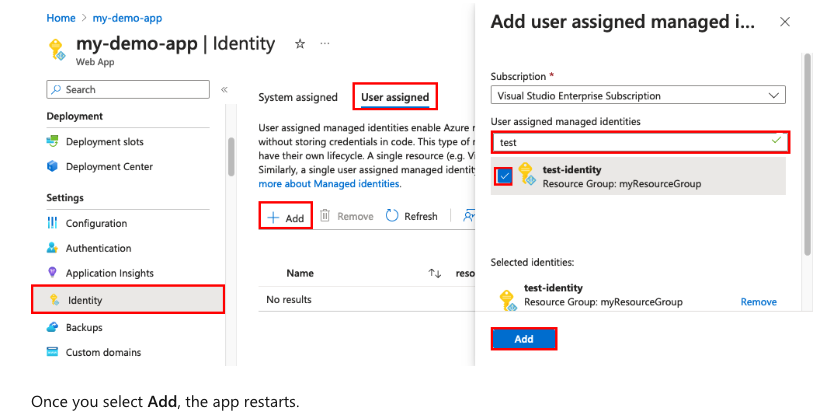Screen dimensions: 825x420
Task: Focus the sidebar Search box
Action: tap(128, 89)
